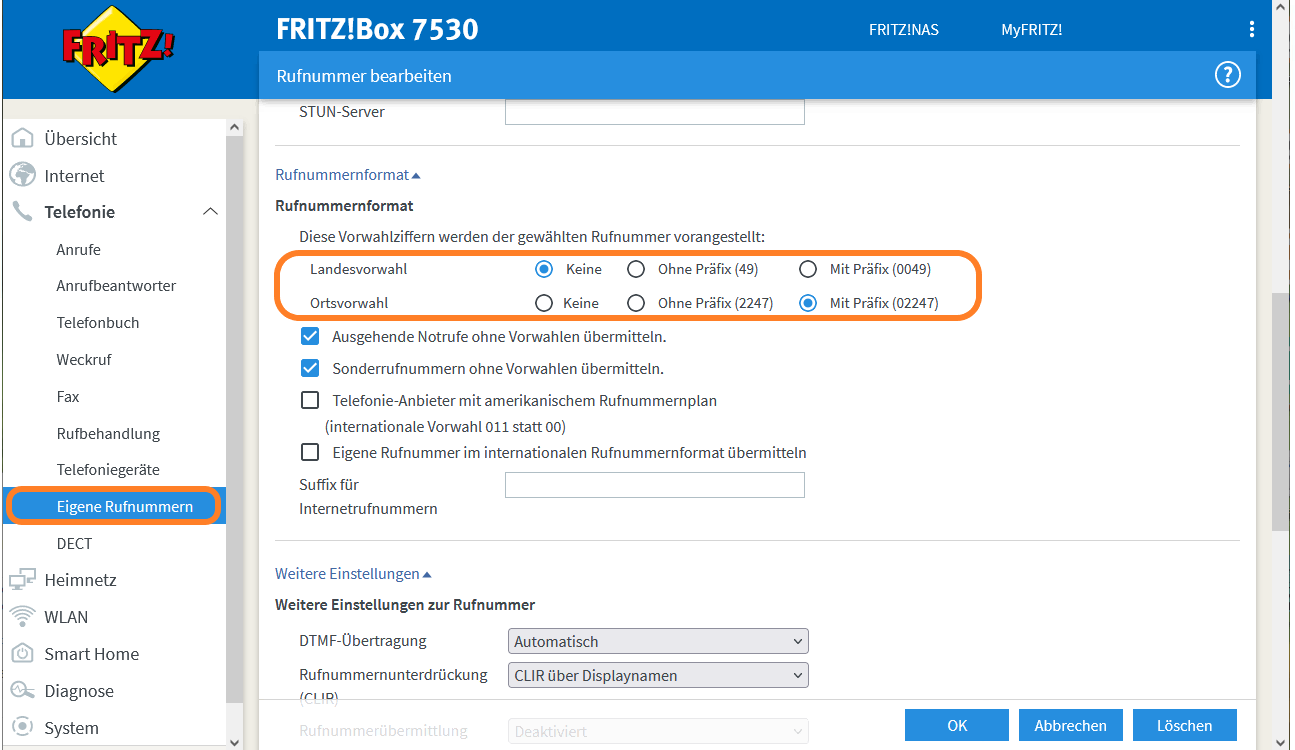Enable amerikanischem Rufnummernplan checkbox
This screenshot has width=1295, height=750.
(x=310, y=400)
